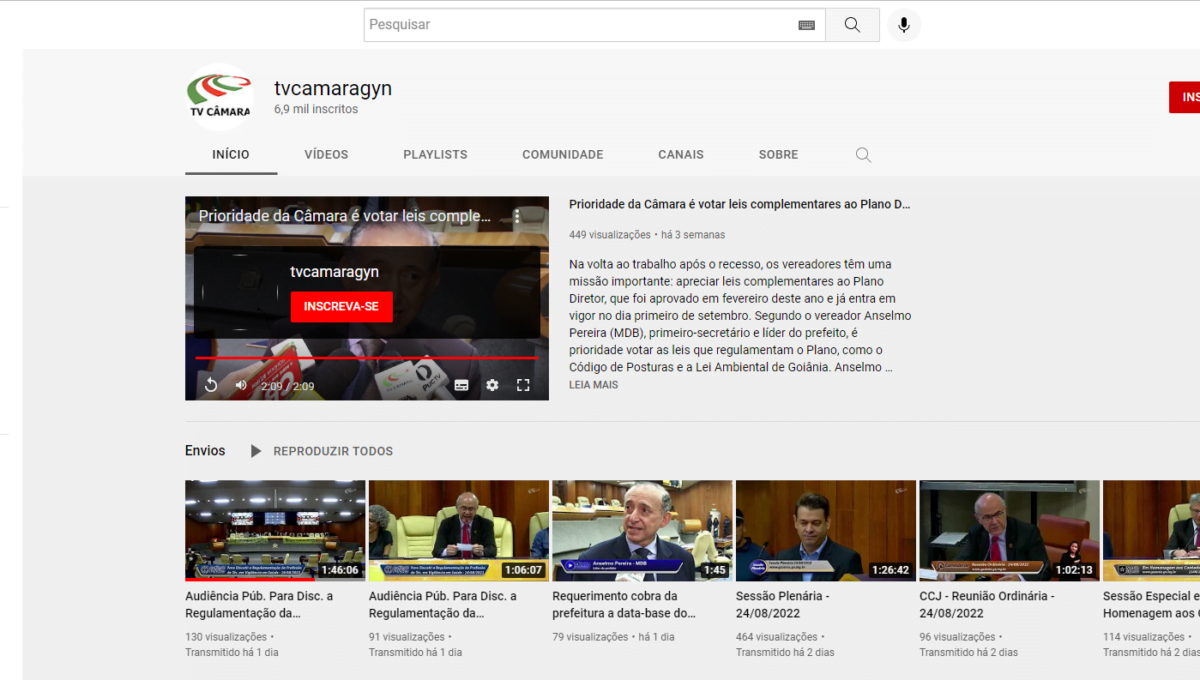
Task: Open the 1:45 Requerimento video thumbnail
Action: point(643,530)
